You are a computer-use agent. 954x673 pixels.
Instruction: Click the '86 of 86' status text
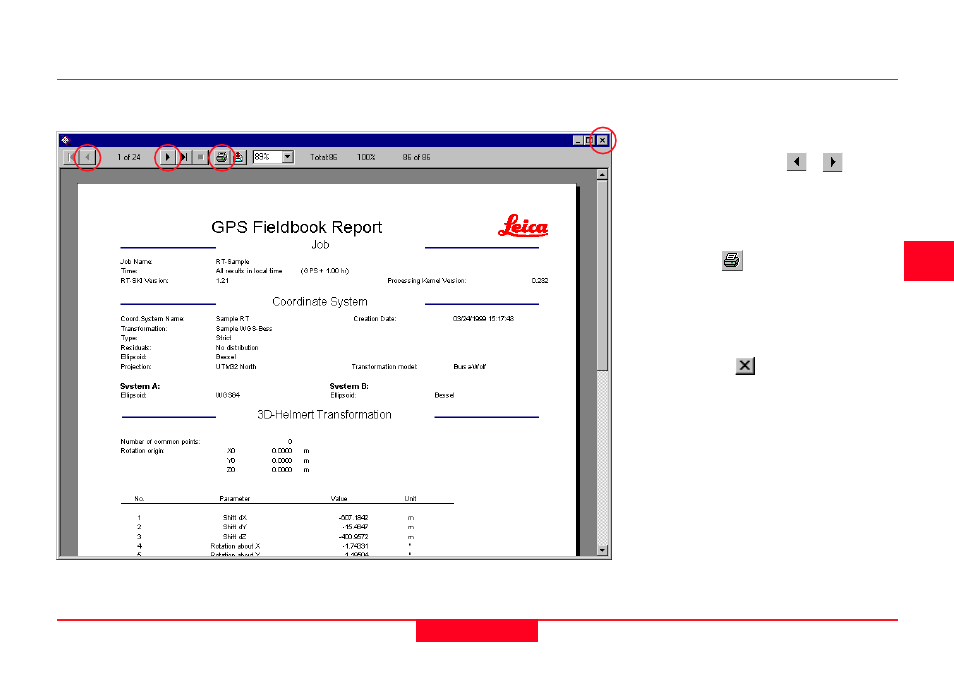click(416, 157)
